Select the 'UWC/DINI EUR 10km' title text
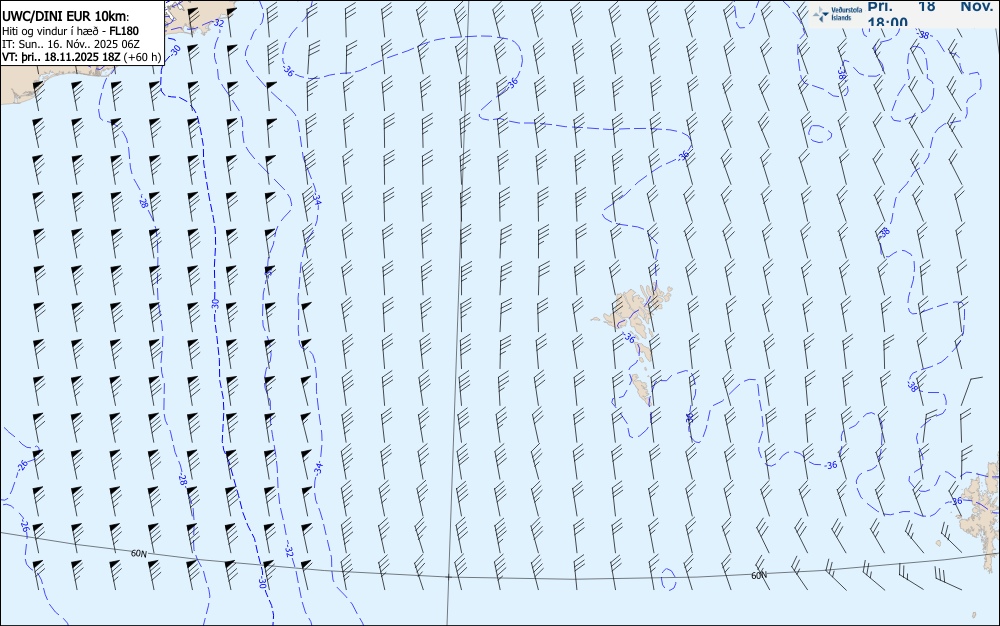 65,17
